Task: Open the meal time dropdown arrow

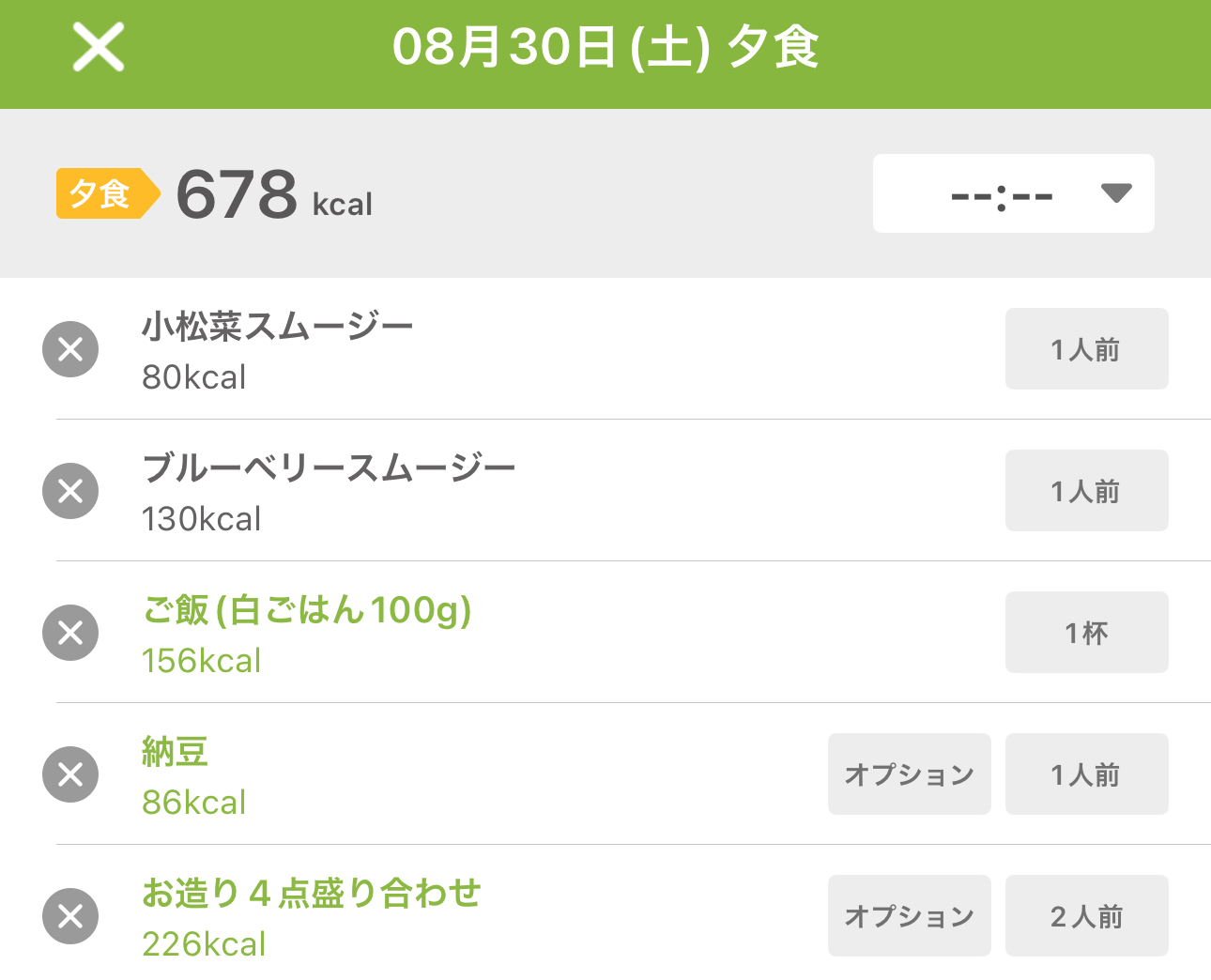Action: coord(1116,193)
